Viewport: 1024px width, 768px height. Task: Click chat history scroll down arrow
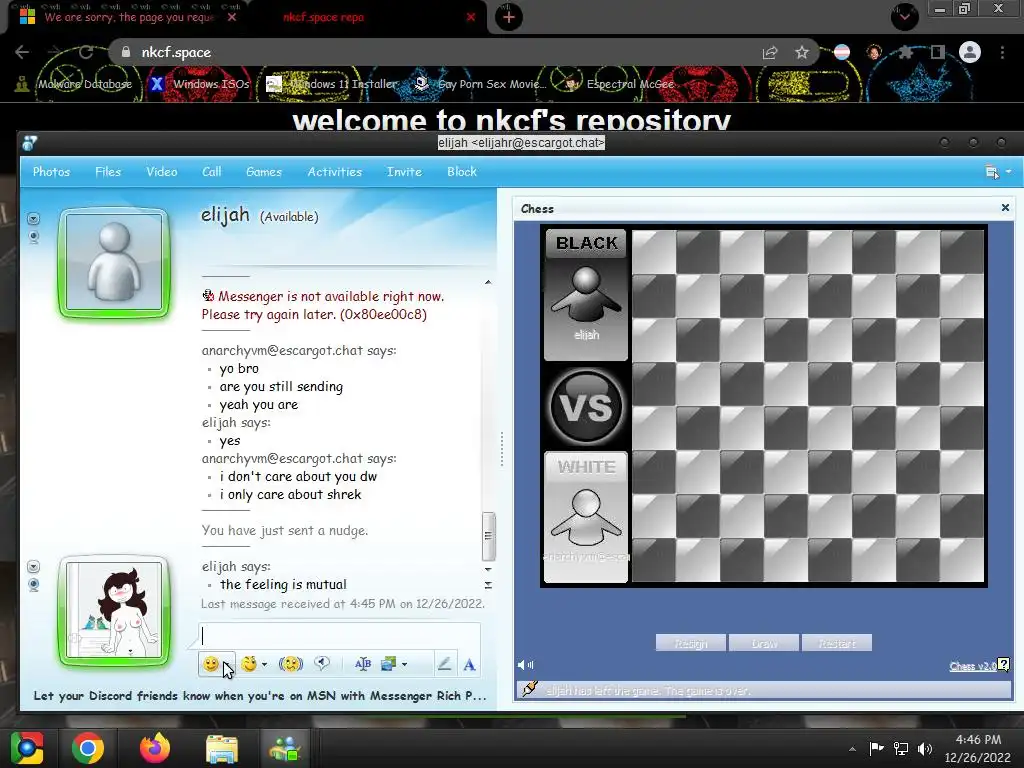coord(488,569)
